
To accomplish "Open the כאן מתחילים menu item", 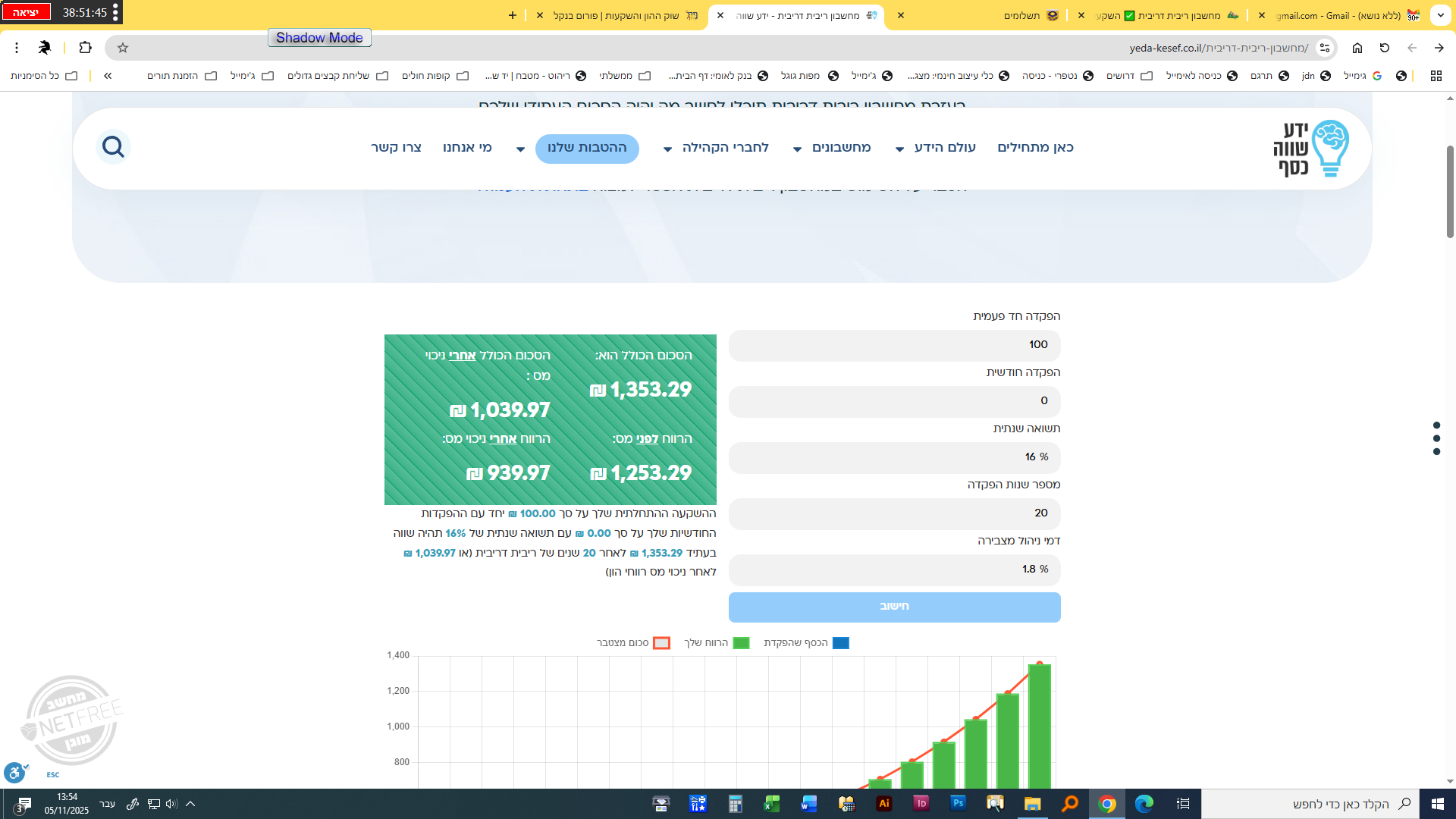I will [1035, 148].
